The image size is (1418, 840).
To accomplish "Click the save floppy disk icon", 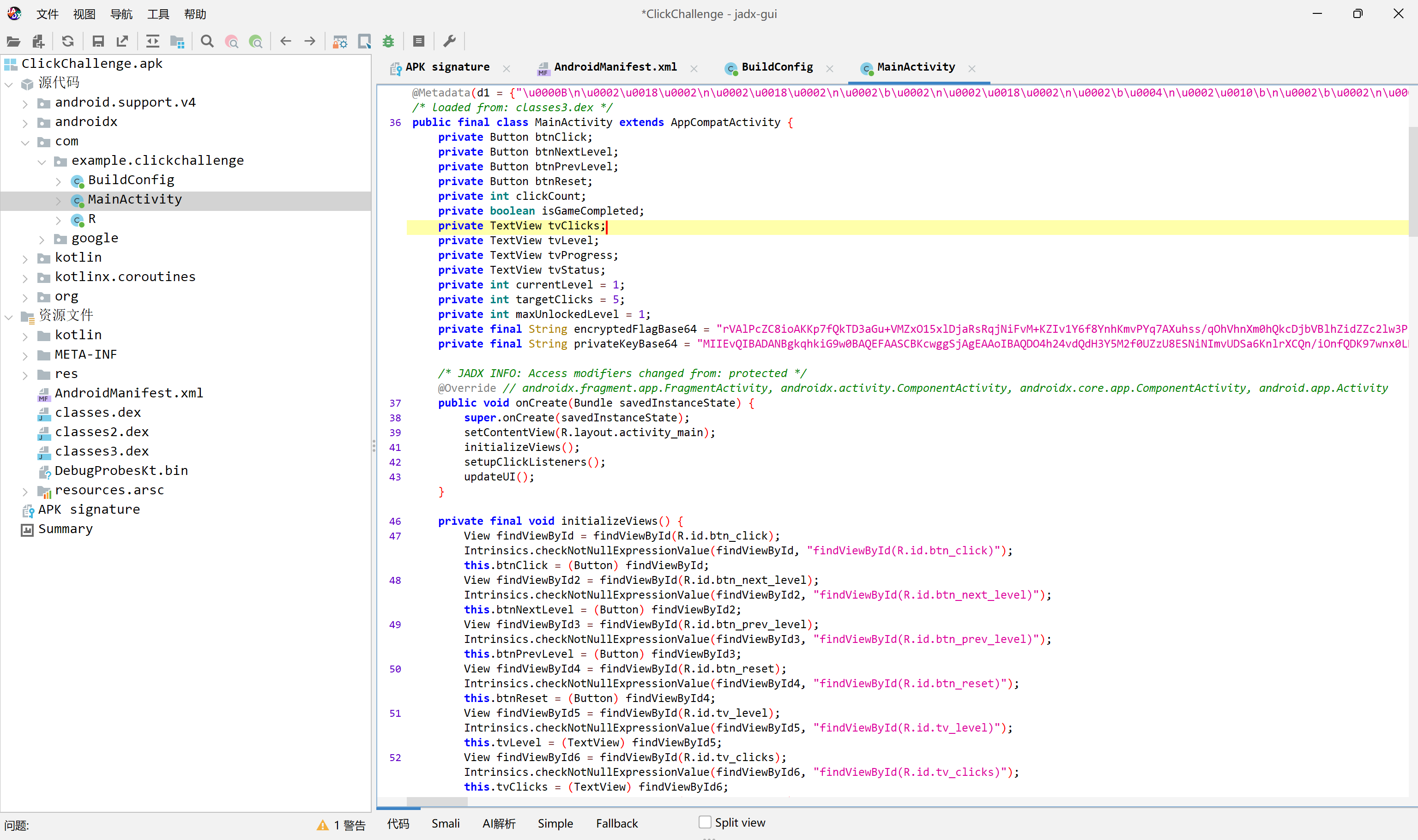I will 98,42.
